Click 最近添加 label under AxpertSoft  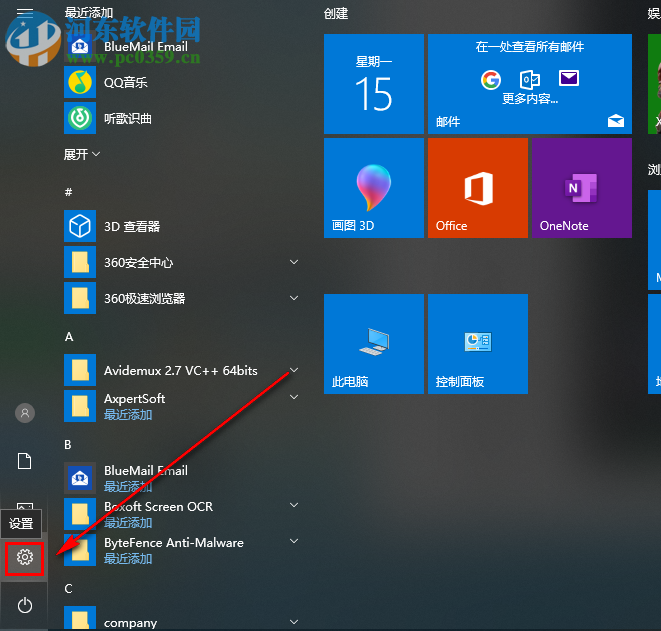128,415
